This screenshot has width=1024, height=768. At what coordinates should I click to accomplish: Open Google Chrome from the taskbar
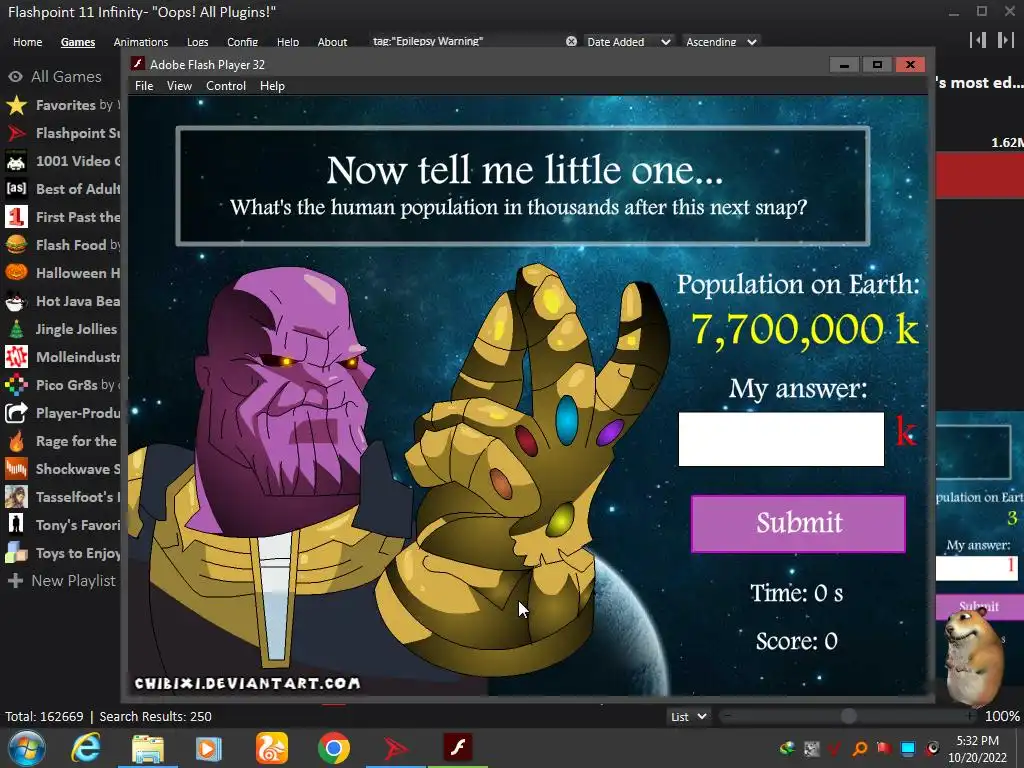(334, 748)
